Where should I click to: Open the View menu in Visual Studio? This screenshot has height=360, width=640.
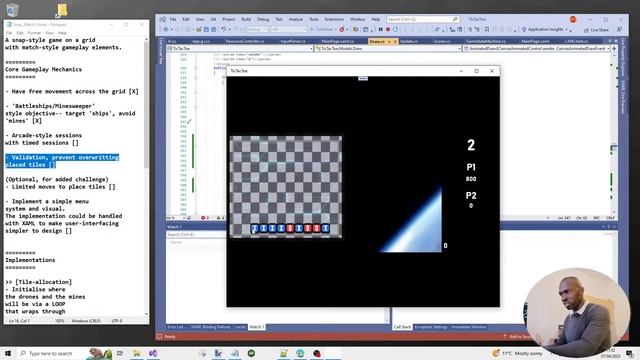coord(200,19)
